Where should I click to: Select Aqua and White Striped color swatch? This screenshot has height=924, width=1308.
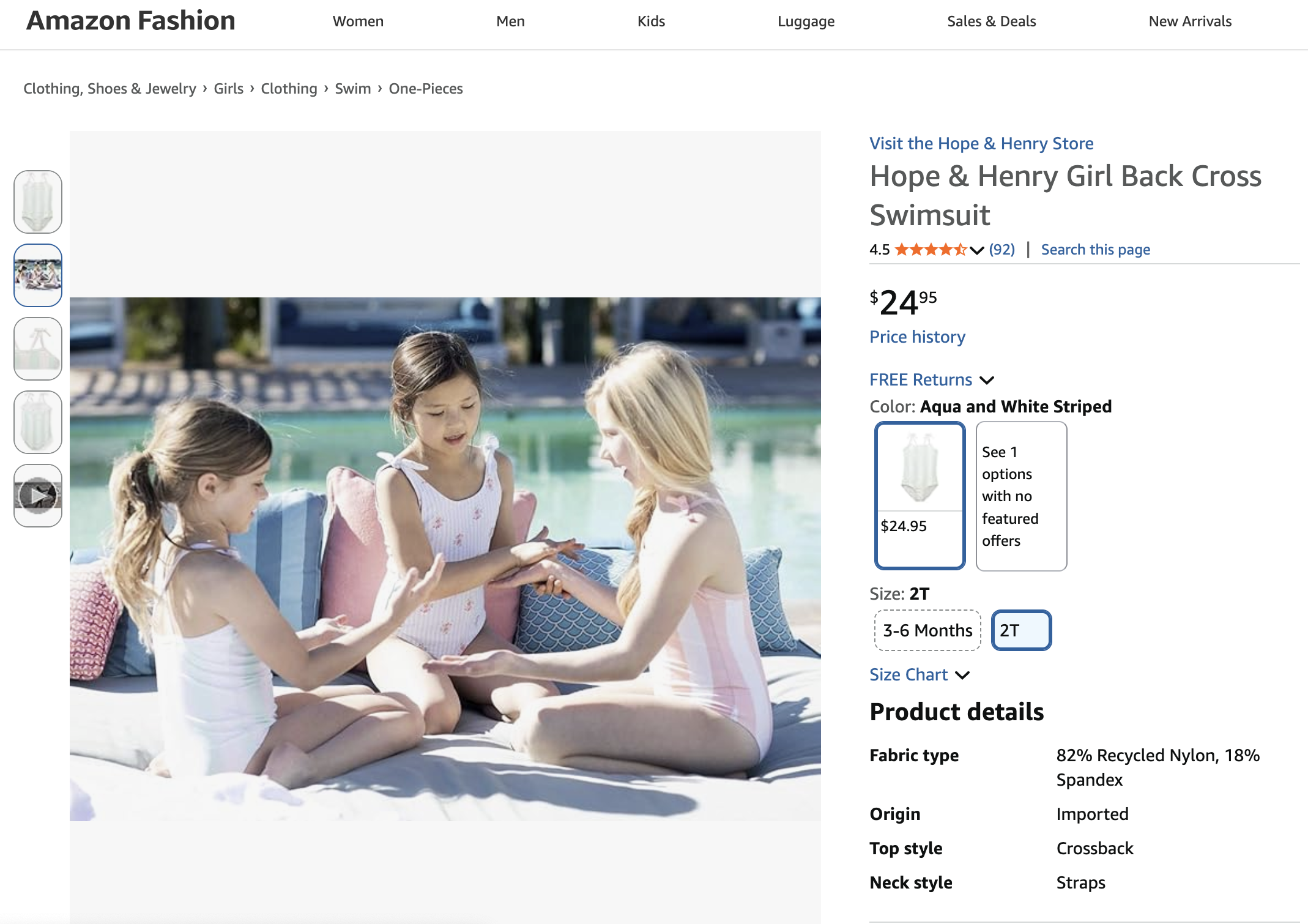(x=920, y=496)
